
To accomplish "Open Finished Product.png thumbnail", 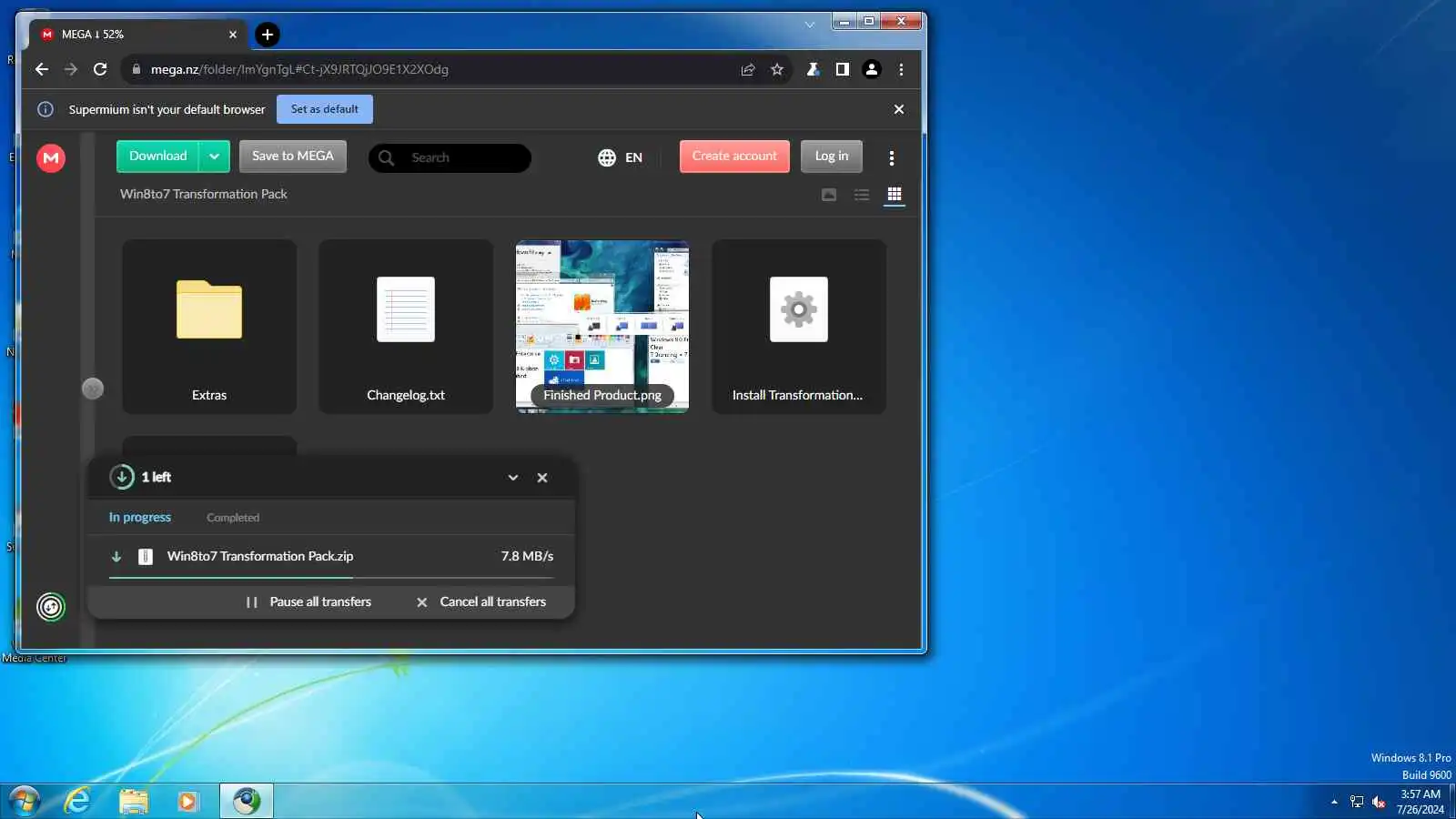I will click(602, 327).
